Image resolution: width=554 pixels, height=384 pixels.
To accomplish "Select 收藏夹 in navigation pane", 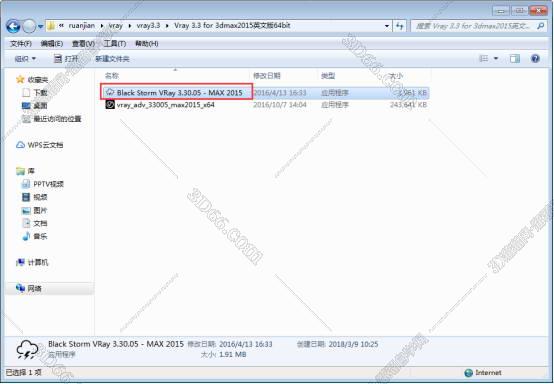I will [37, 79].
